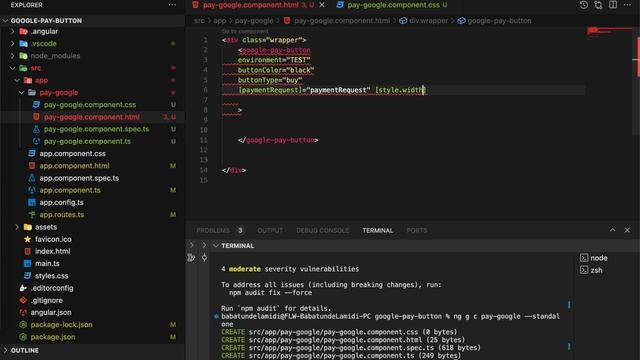
Task: Open package-lock.json file
Action: pos(61,325)
